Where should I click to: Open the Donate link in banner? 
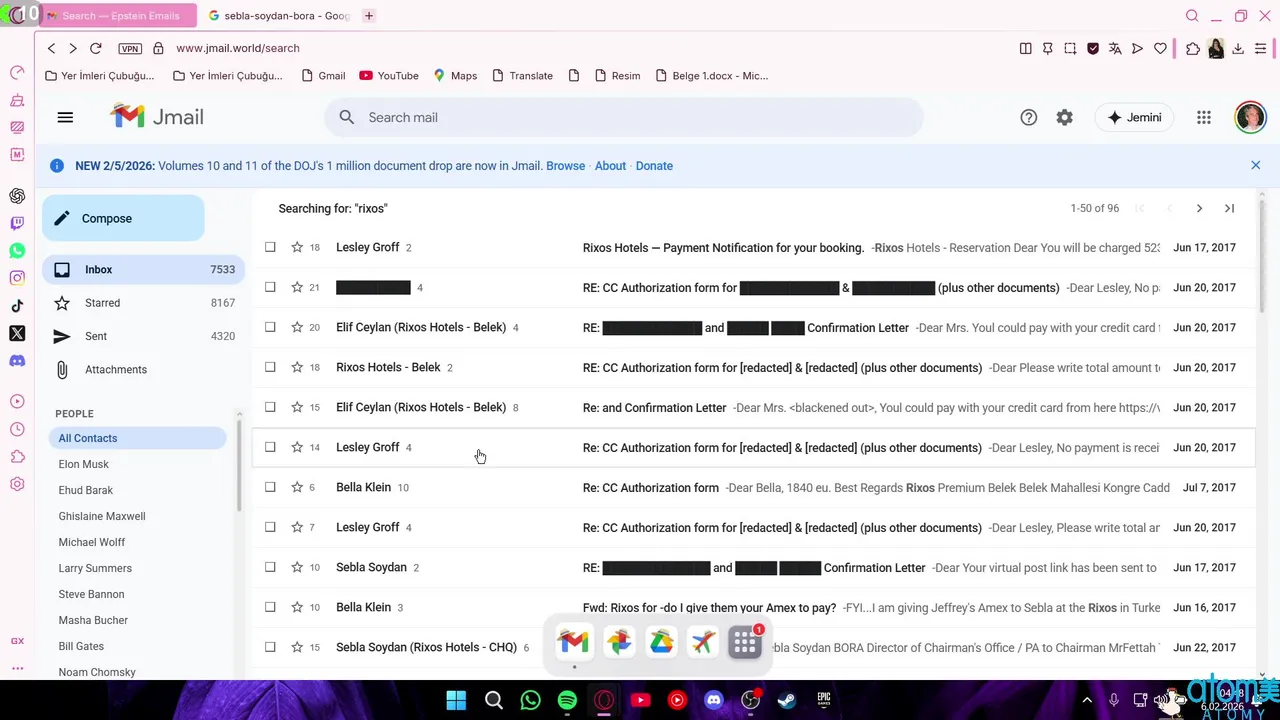coord(654,166)
